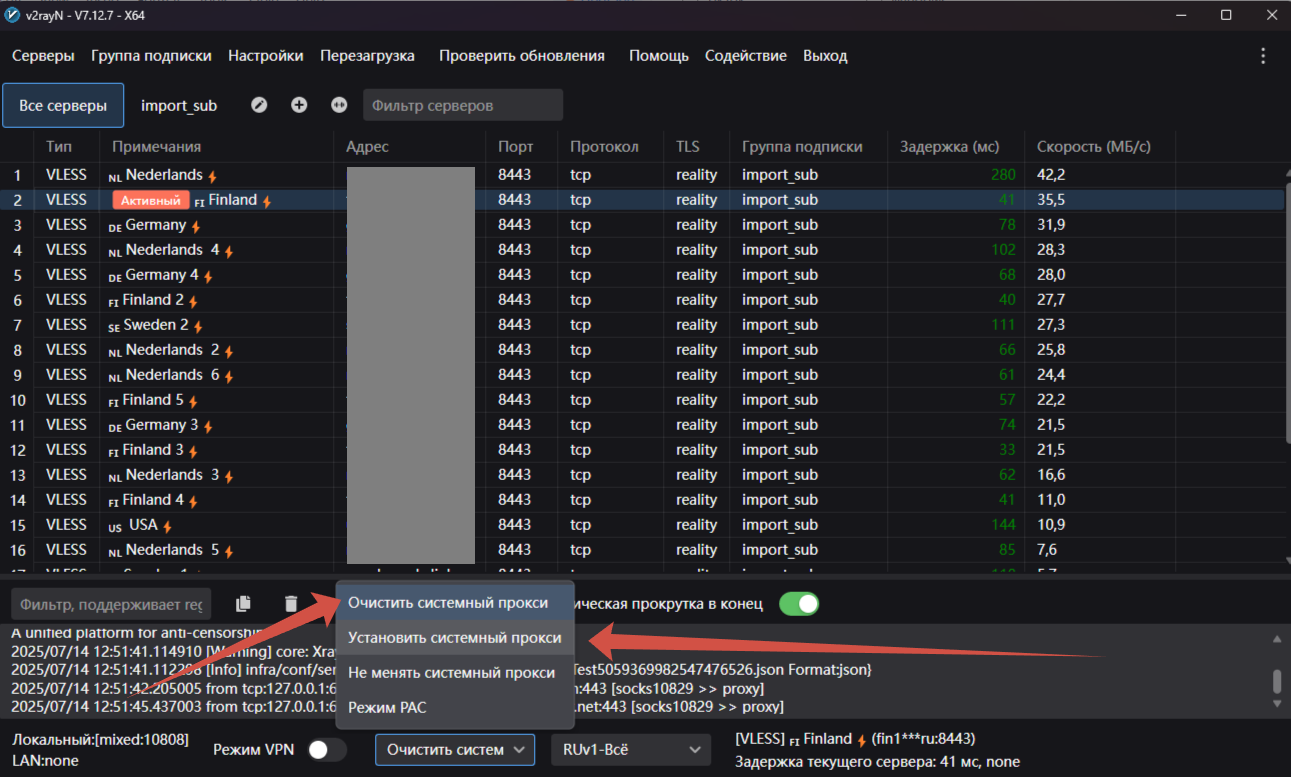Select the Finland 3 server row

coord(642,450)
